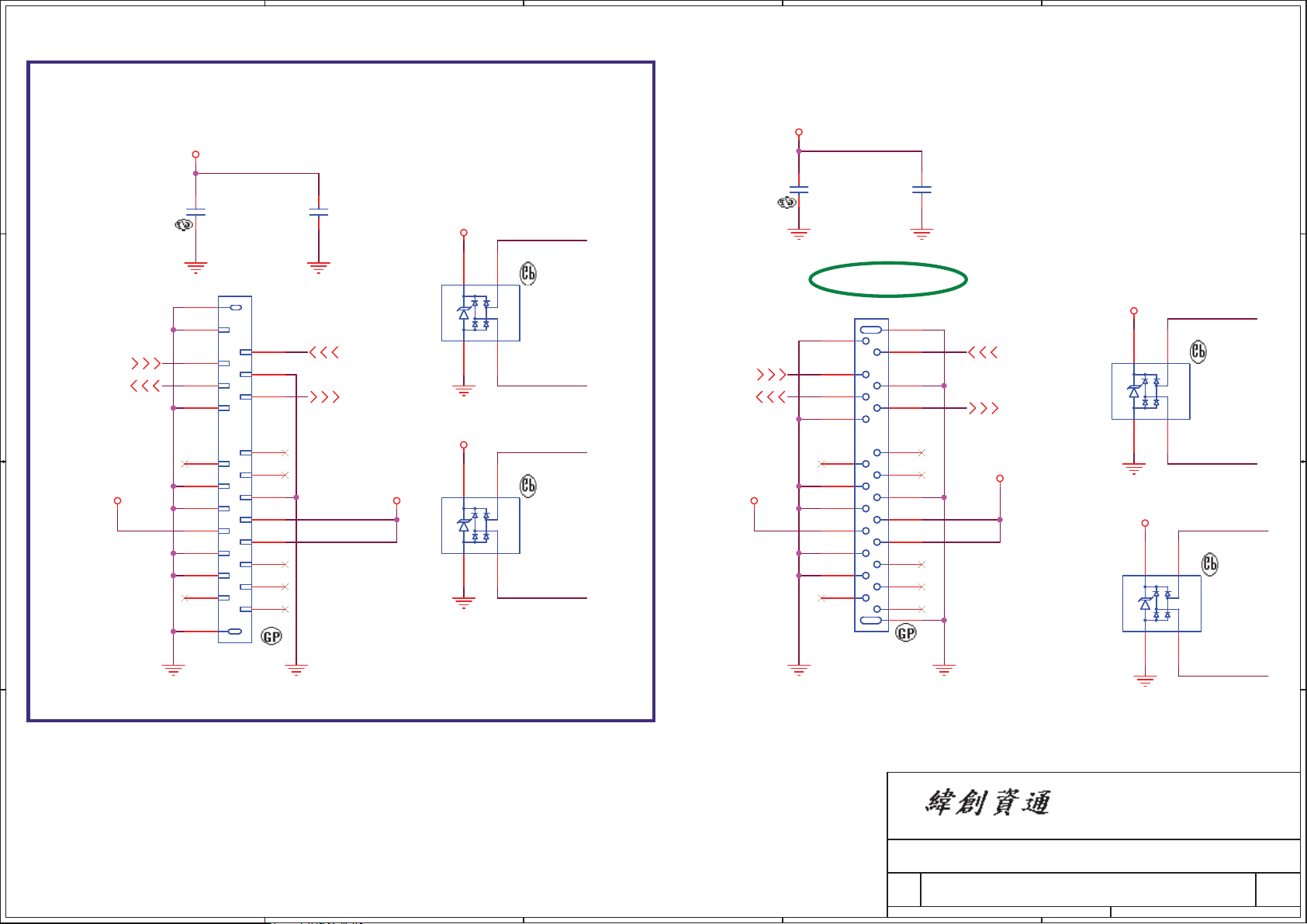
Task: Click the swirl marker beside the capacitor in the purple box
Action: 184,225
